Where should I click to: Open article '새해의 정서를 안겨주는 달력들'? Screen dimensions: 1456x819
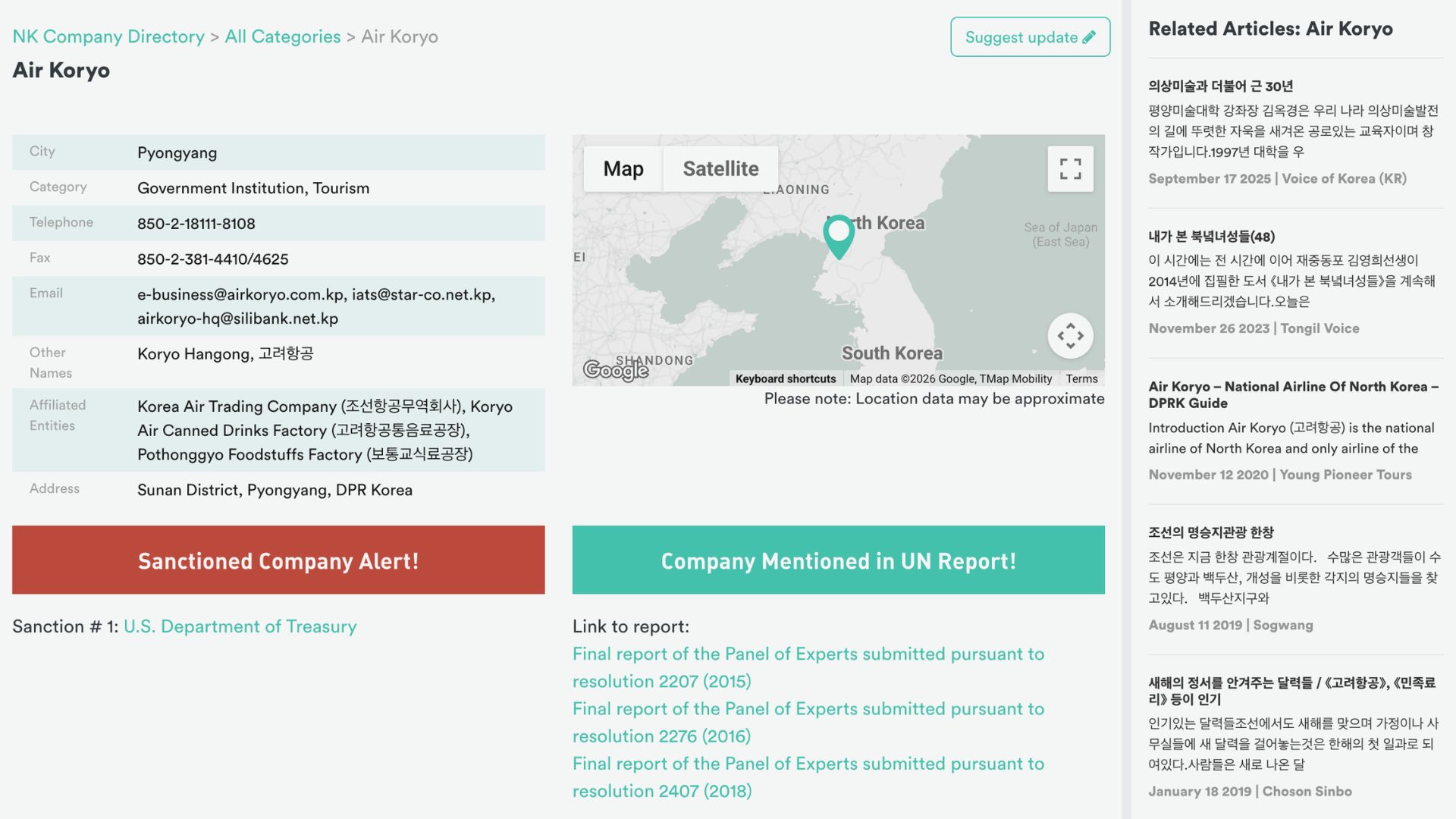tap(1291, 690)
